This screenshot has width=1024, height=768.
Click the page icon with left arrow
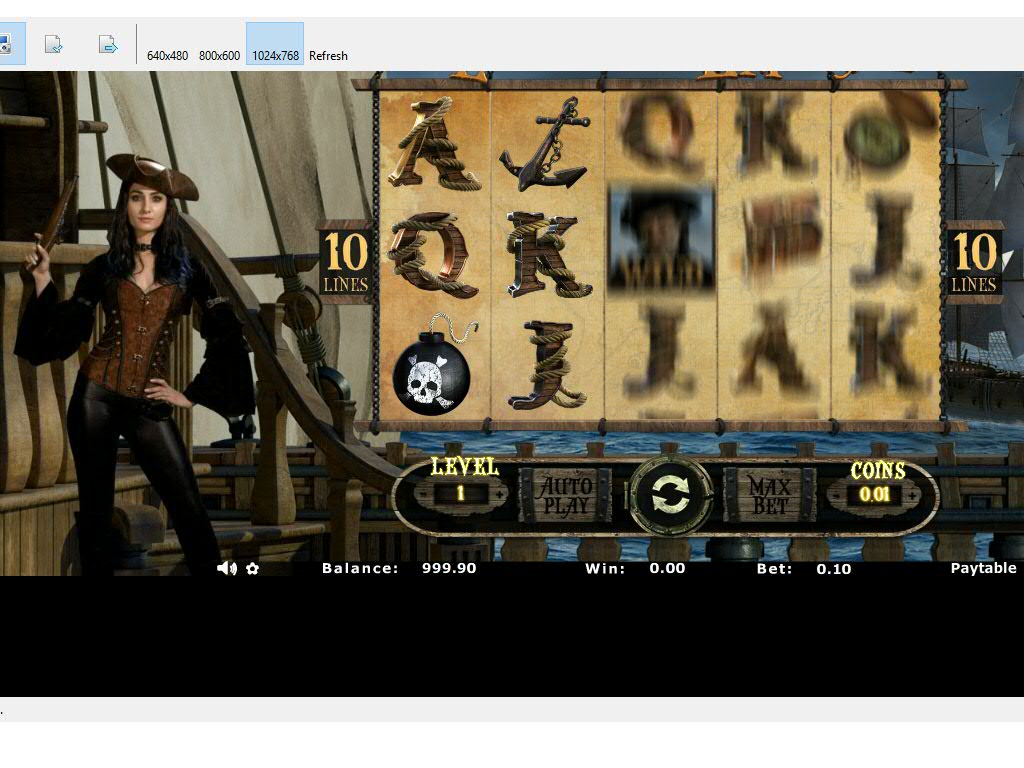(x=54, y=44)
